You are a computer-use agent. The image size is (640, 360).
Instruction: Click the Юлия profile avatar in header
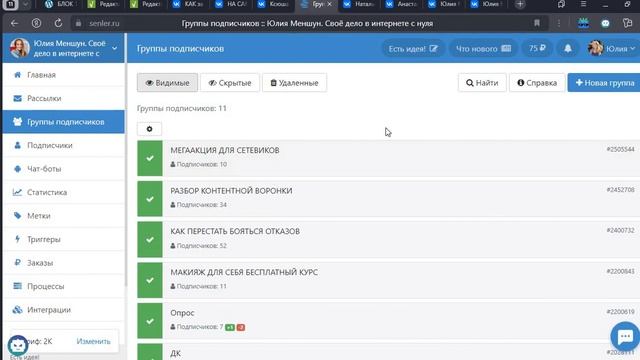click(595, 48)
